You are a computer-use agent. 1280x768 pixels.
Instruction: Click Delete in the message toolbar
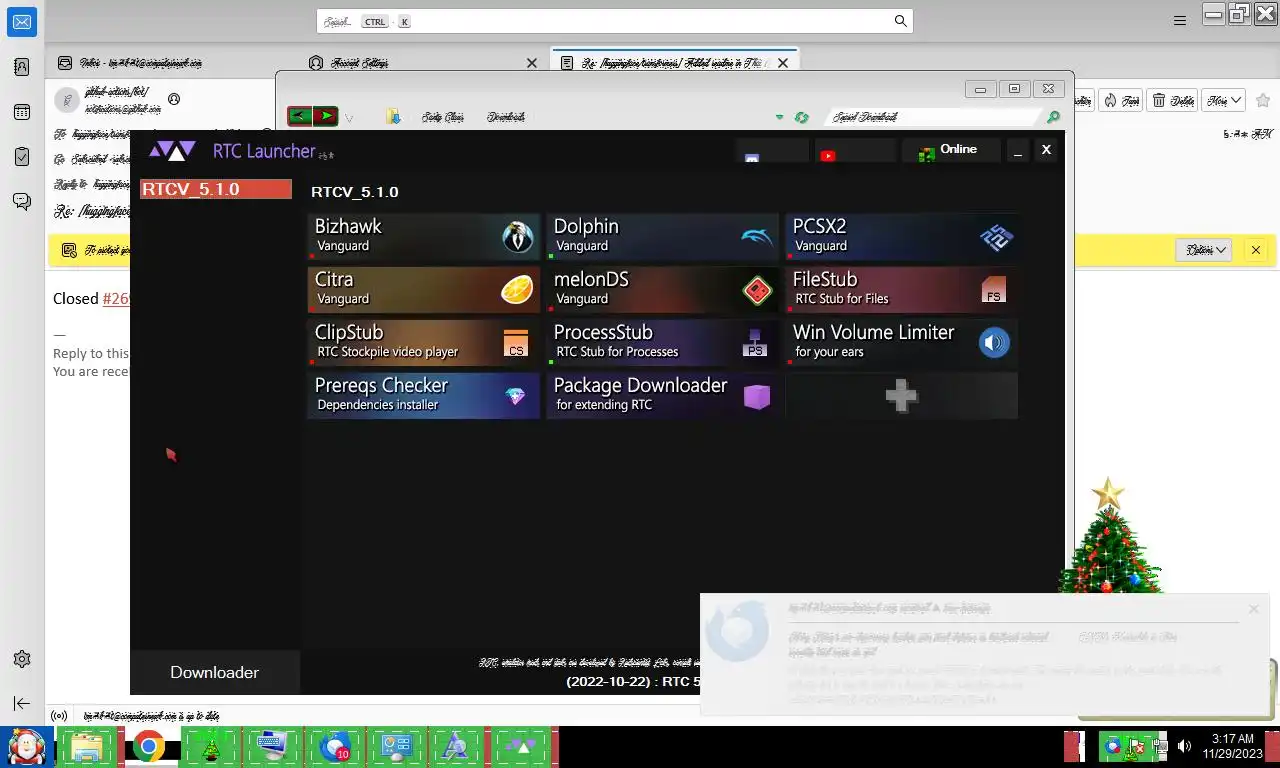click(x=1173, y=100)
